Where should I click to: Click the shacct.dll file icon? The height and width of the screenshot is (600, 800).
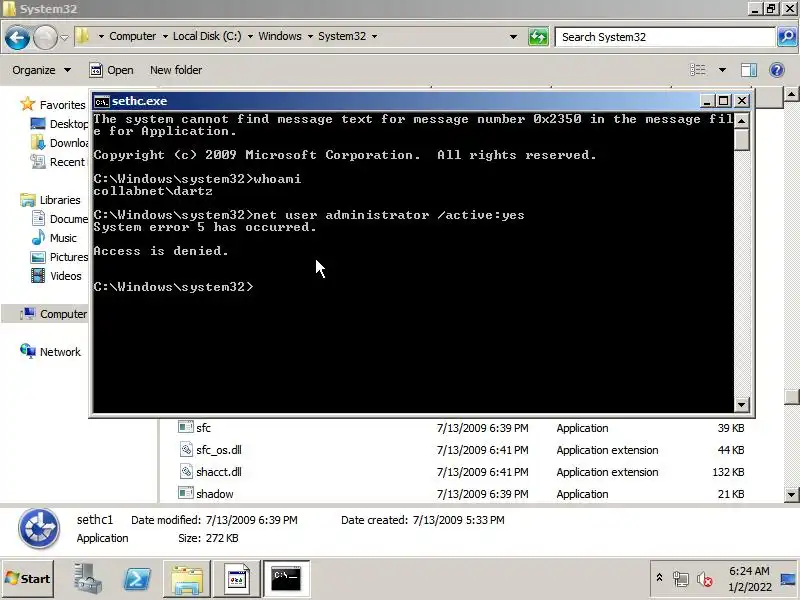click(186, 471)
